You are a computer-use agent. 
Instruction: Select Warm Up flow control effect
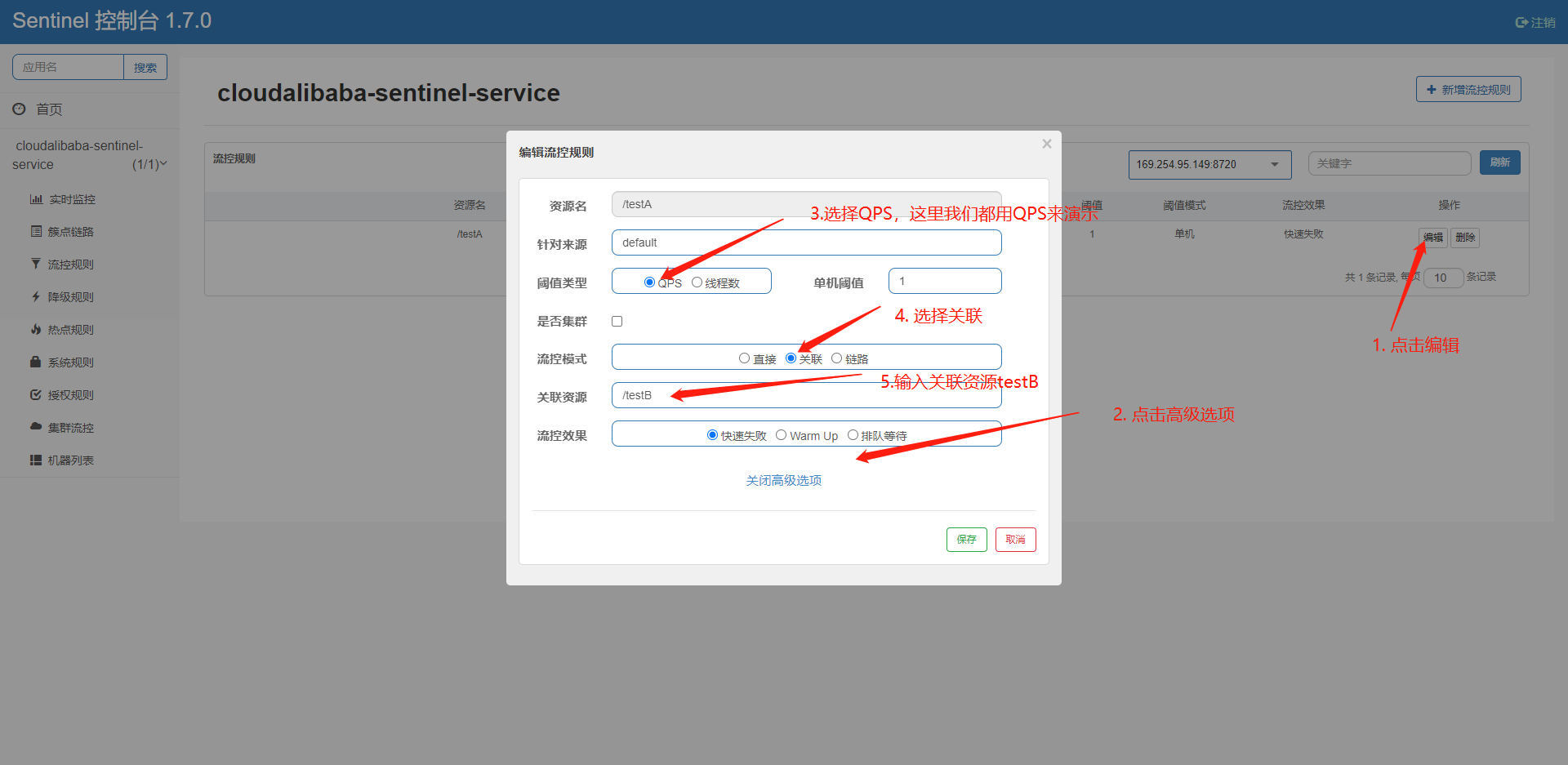point(781,434)
